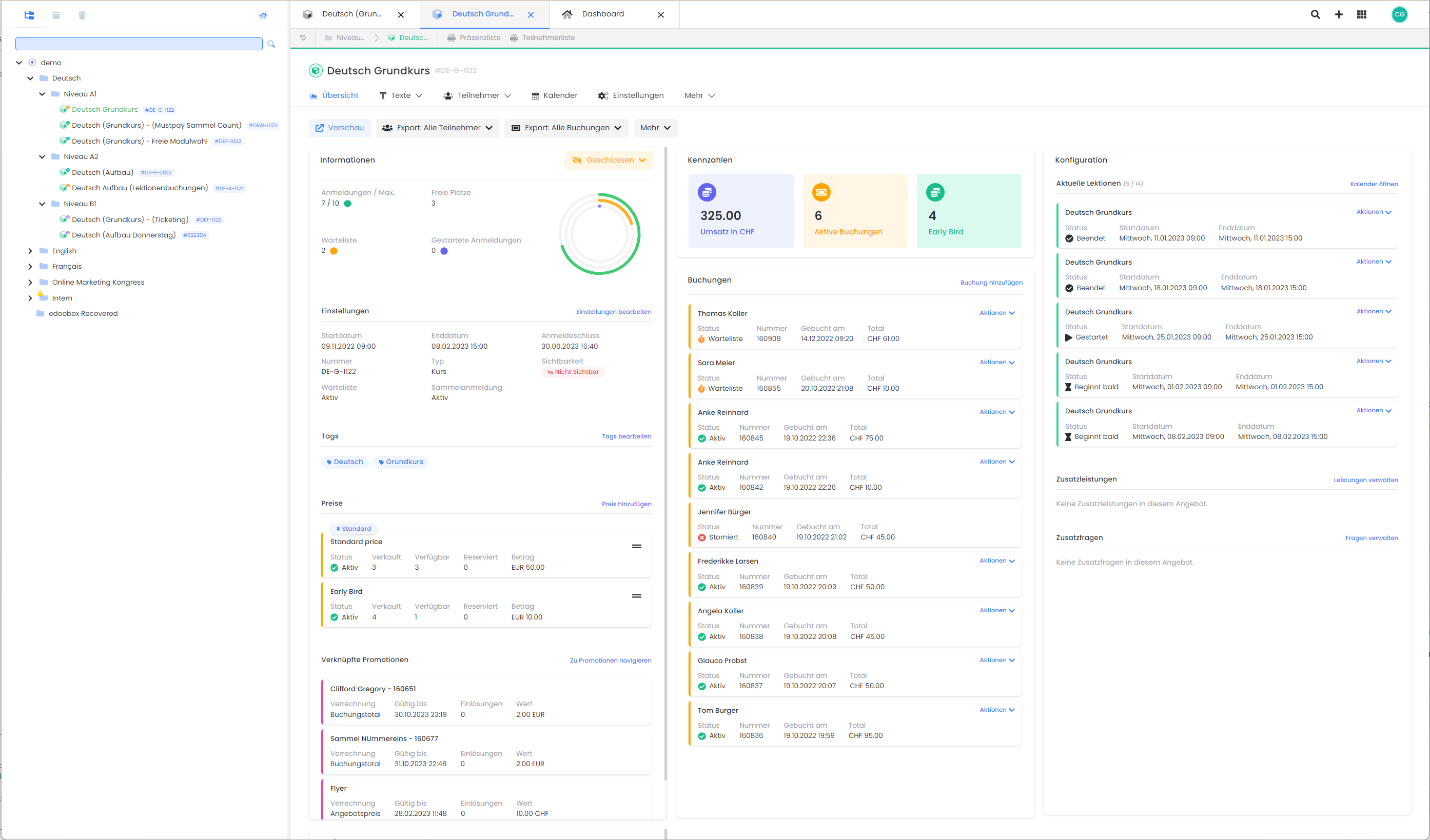Expand the English folder in the tree
The image size is (1430, 840).
(30, 250)
